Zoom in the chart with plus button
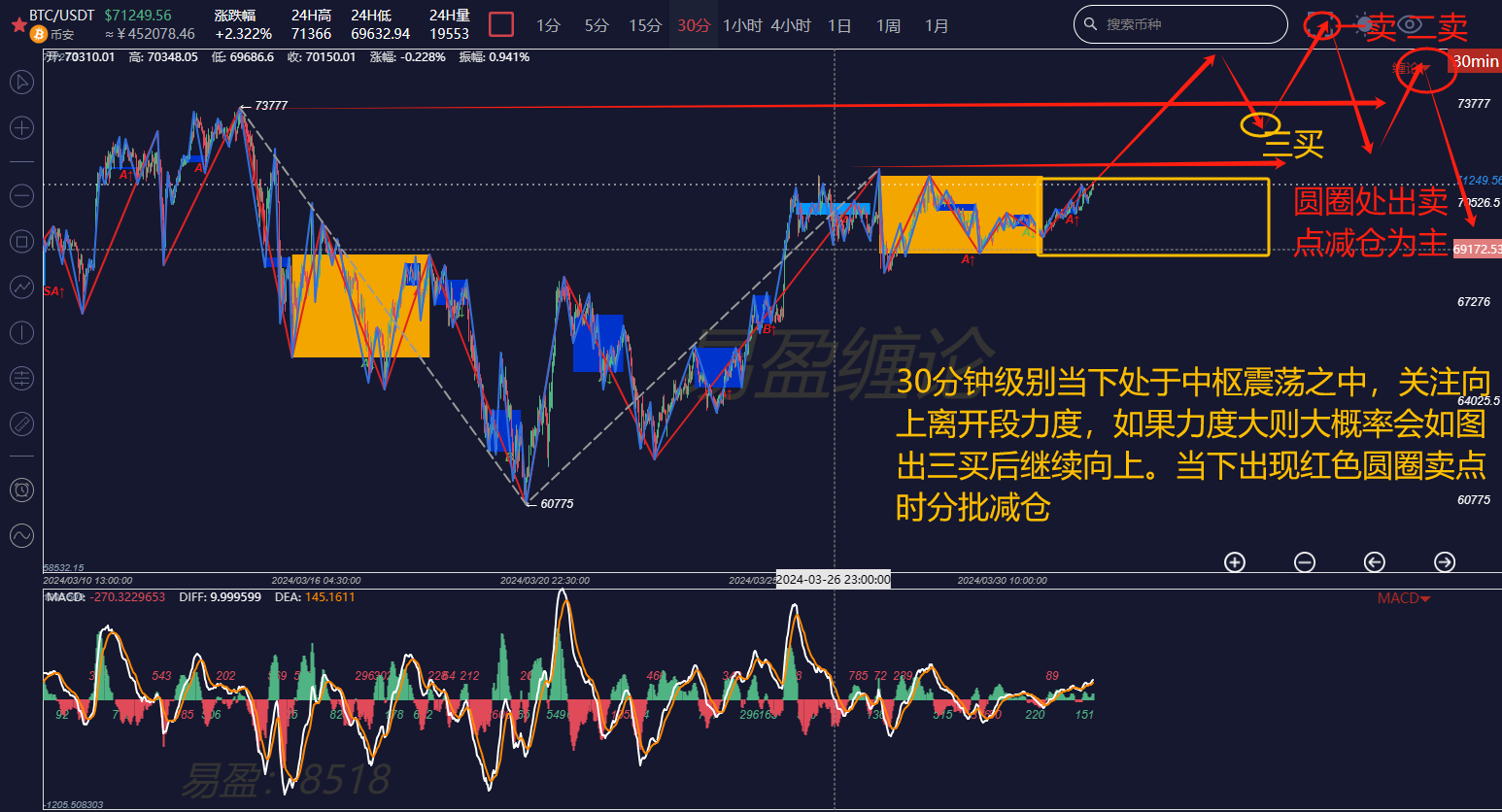1502x812 pixels. click(1235, 561)
